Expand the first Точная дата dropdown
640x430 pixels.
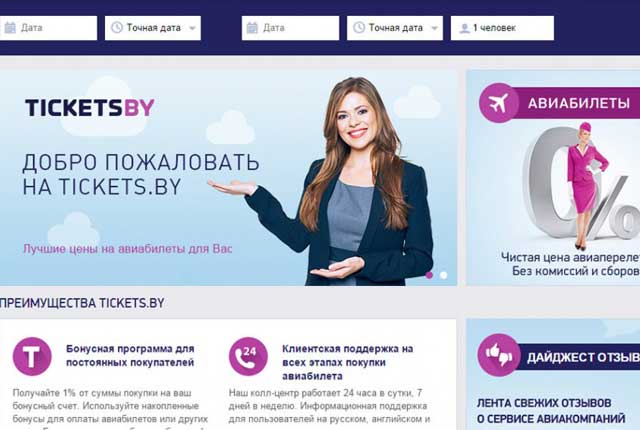click(x=153, y=28)
